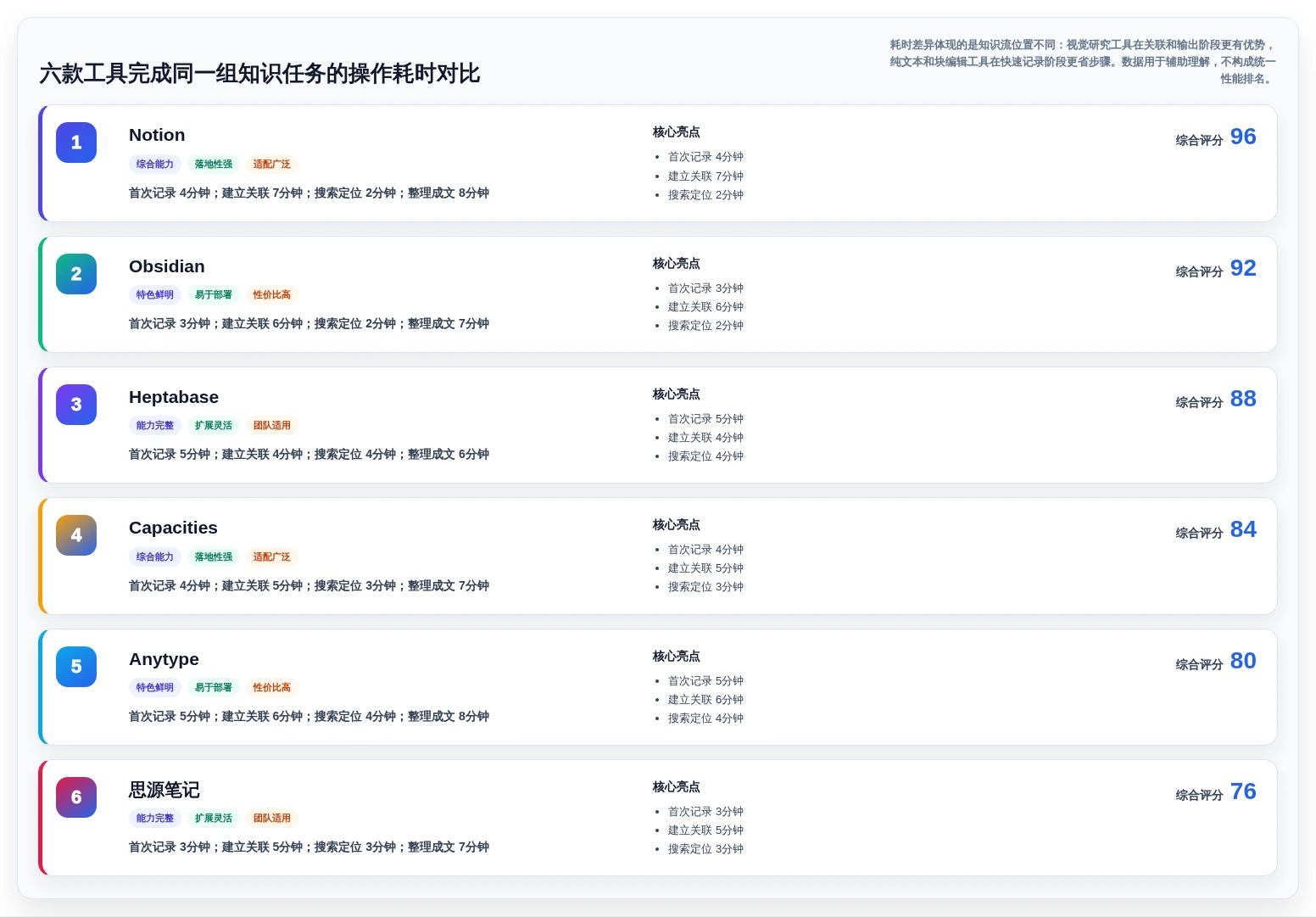The height and width of the screenshot is (917, 1316).
Task: Click Heptabase's 综合评分 88 score
Action: 1216,400
